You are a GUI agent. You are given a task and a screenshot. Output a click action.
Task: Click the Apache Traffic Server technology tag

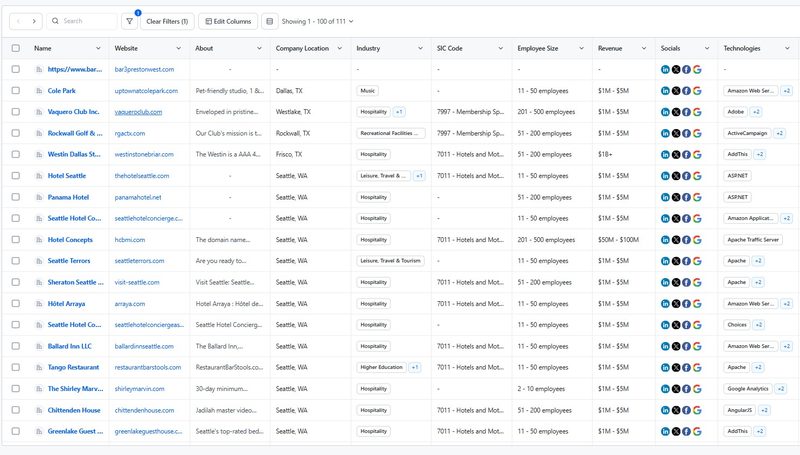coord(753,240)
